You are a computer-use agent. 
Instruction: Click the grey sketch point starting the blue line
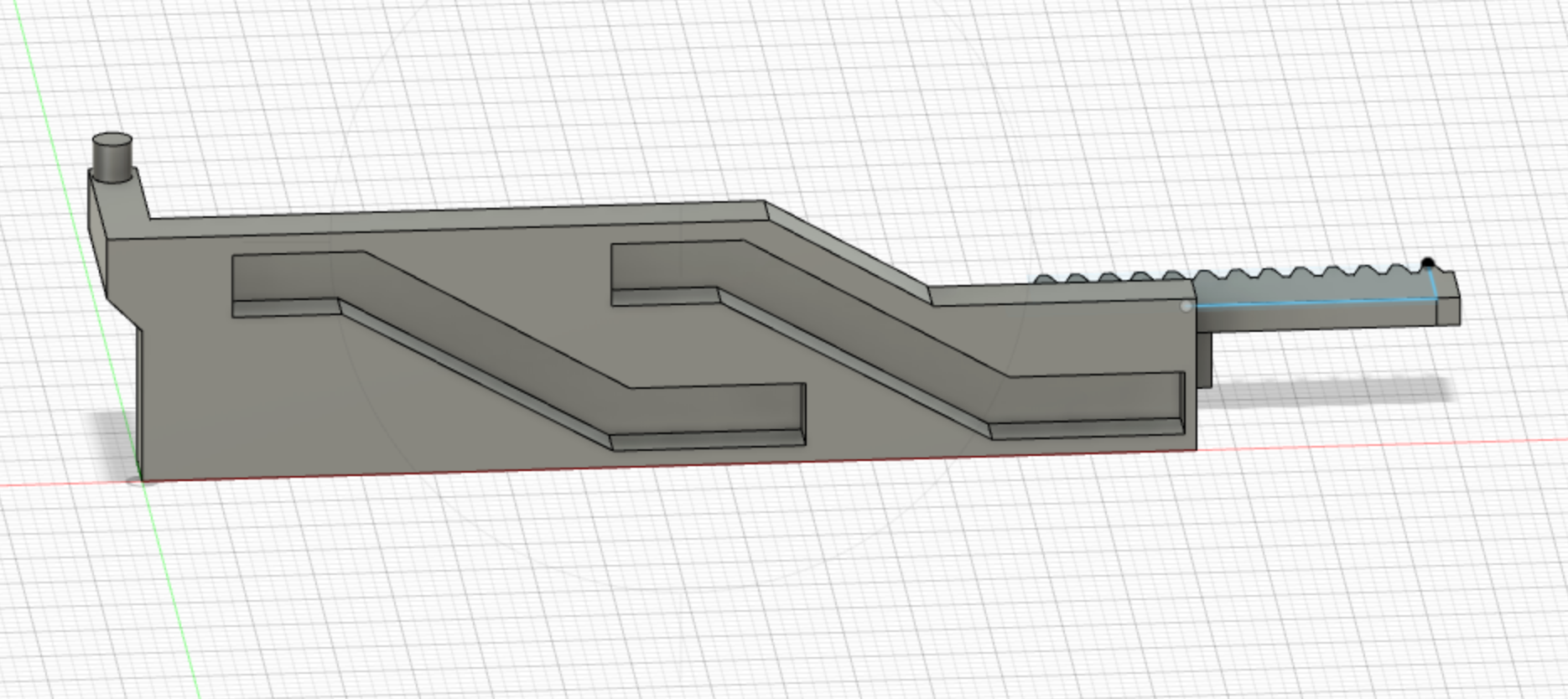click(x=1186, y=307)
